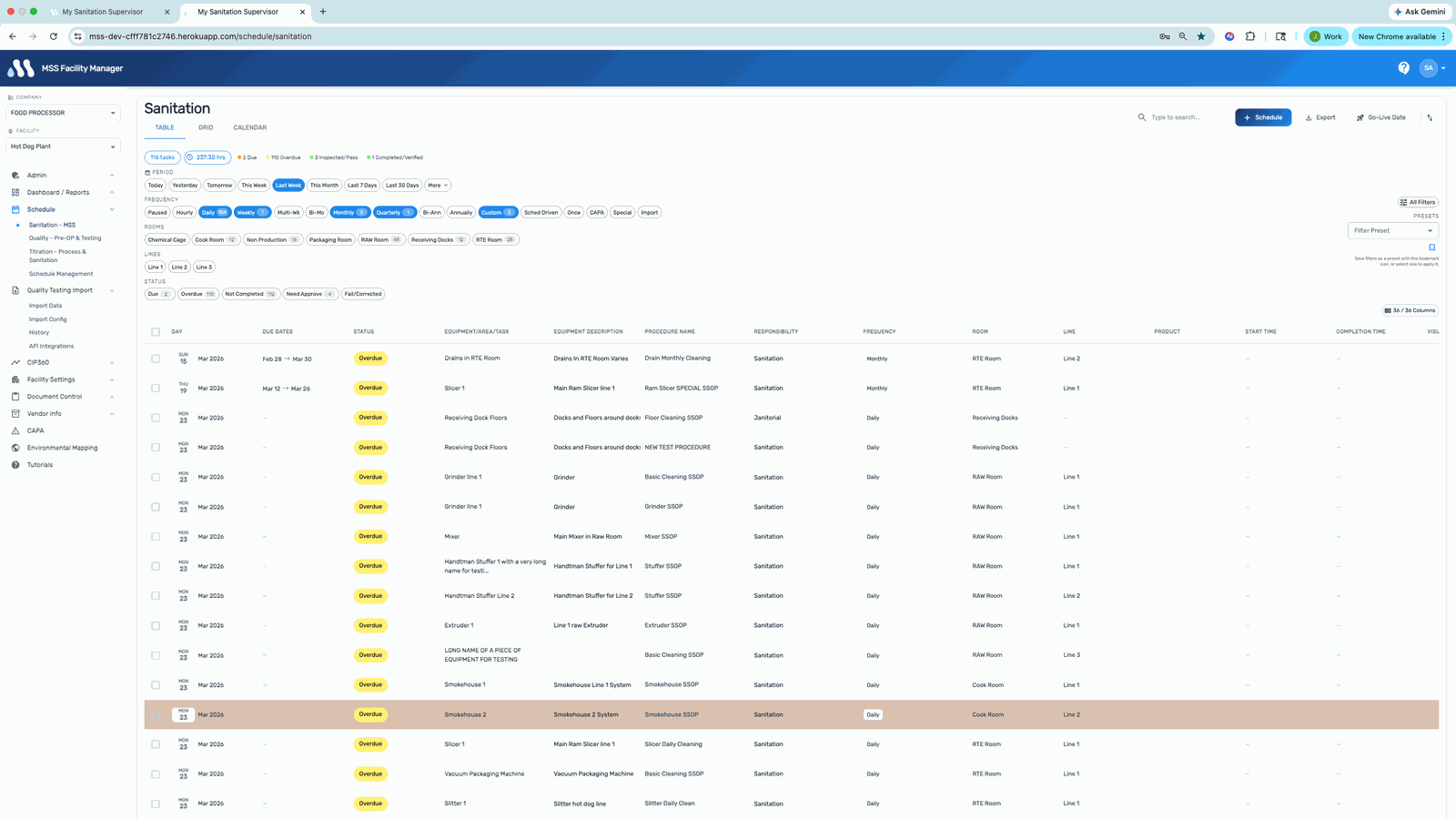This screenshot has height=819, width=1456.
Task: Check the NEW TEST PROCEDURE row checkbox
Action: pos(156,448)
